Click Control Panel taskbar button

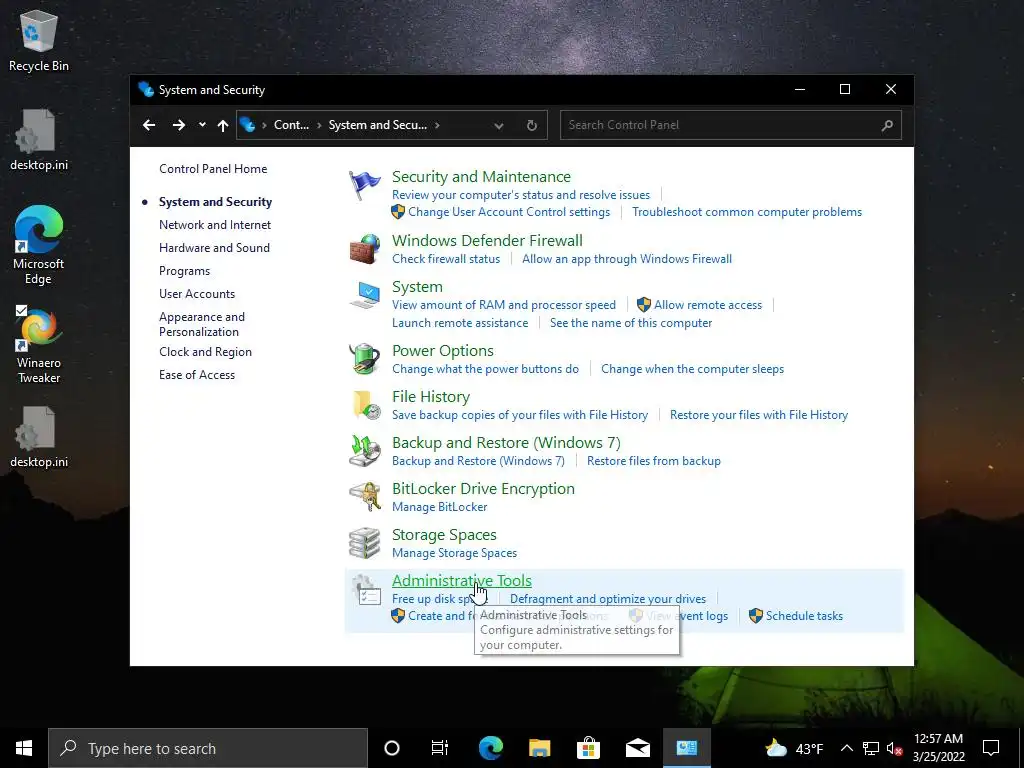(686, 748)
